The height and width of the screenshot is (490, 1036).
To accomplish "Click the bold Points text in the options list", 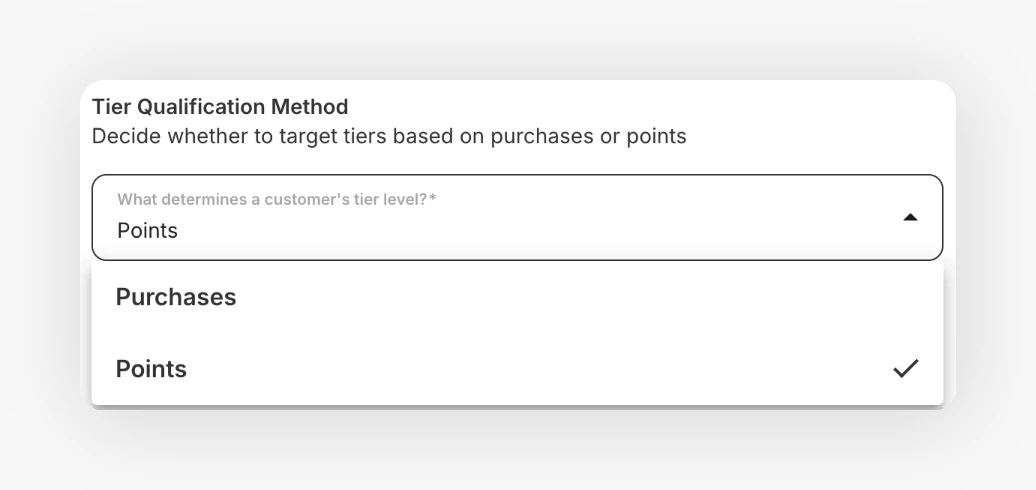I will click(x=151, y=368).
